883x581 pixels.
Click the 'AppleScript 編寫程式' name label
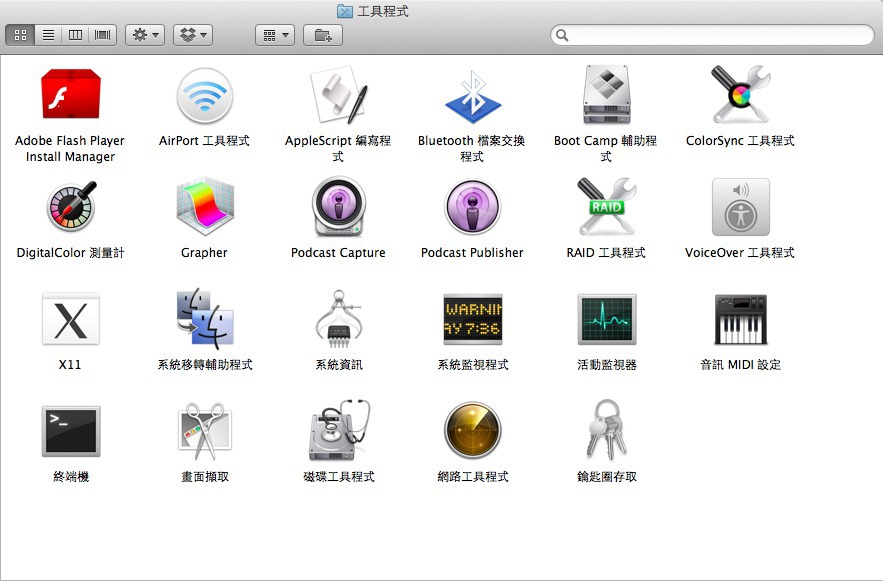point(338,148)
